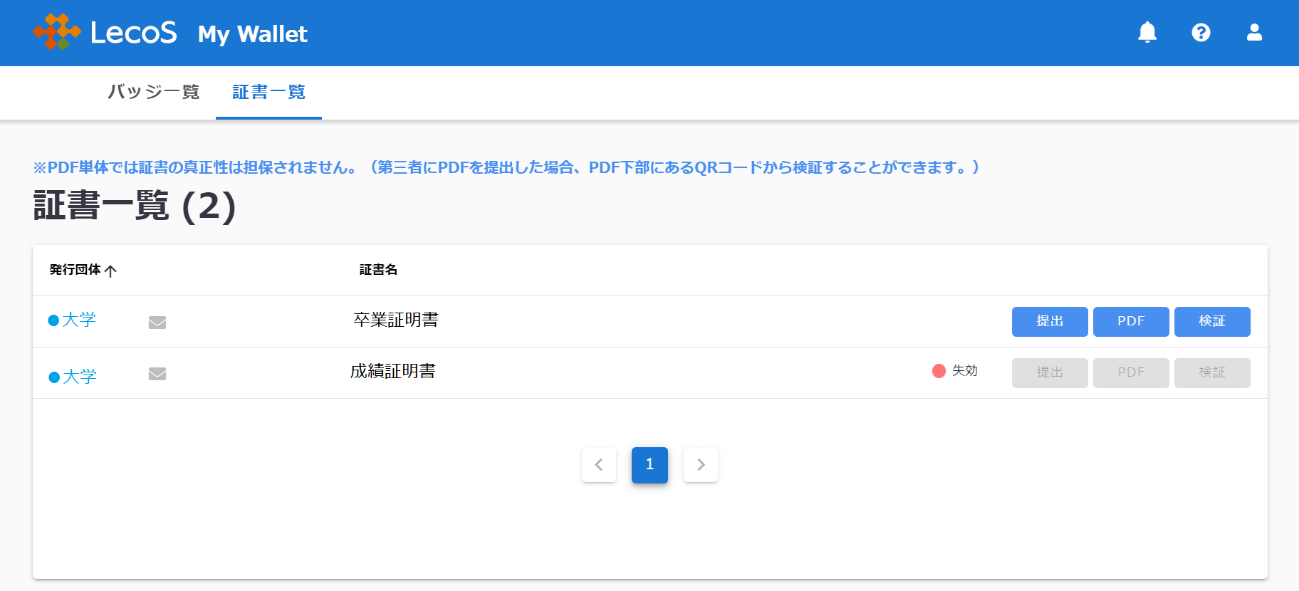Go to previous page chevron

click(599, 464)
